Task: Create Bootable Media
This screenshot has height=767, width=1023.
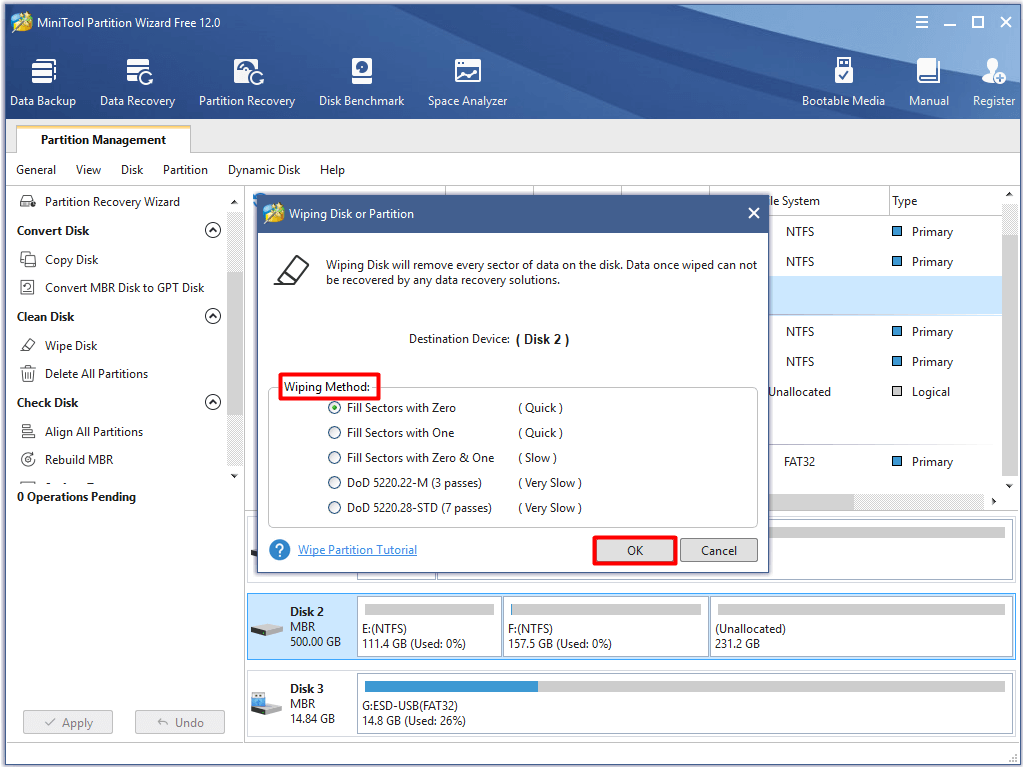Action: pos(843,83)
